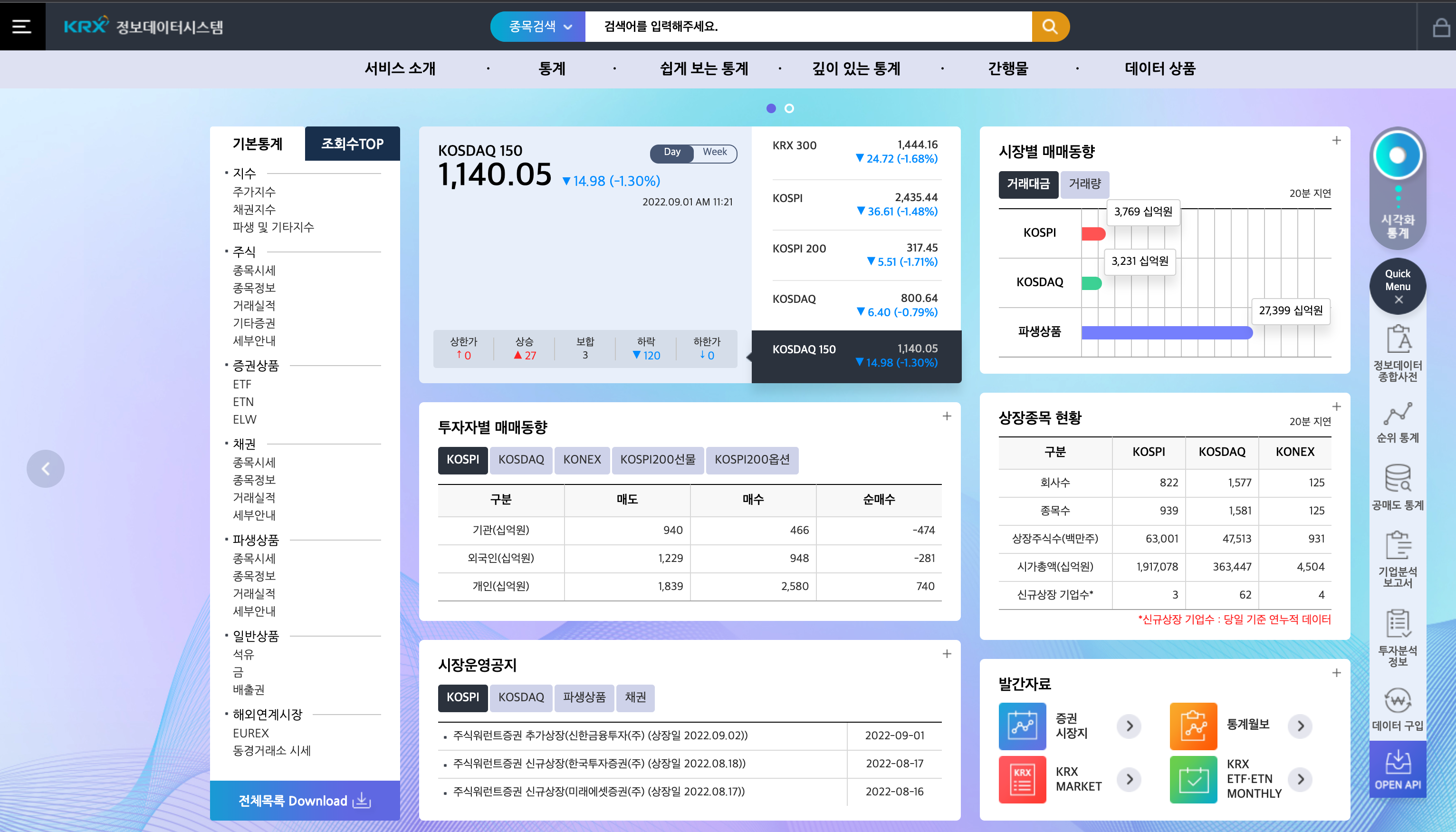This screenshot has height=832, width=1456.
Task: Go to the previous banner slide
Action: pyautogui.click(x=45, y=469)
